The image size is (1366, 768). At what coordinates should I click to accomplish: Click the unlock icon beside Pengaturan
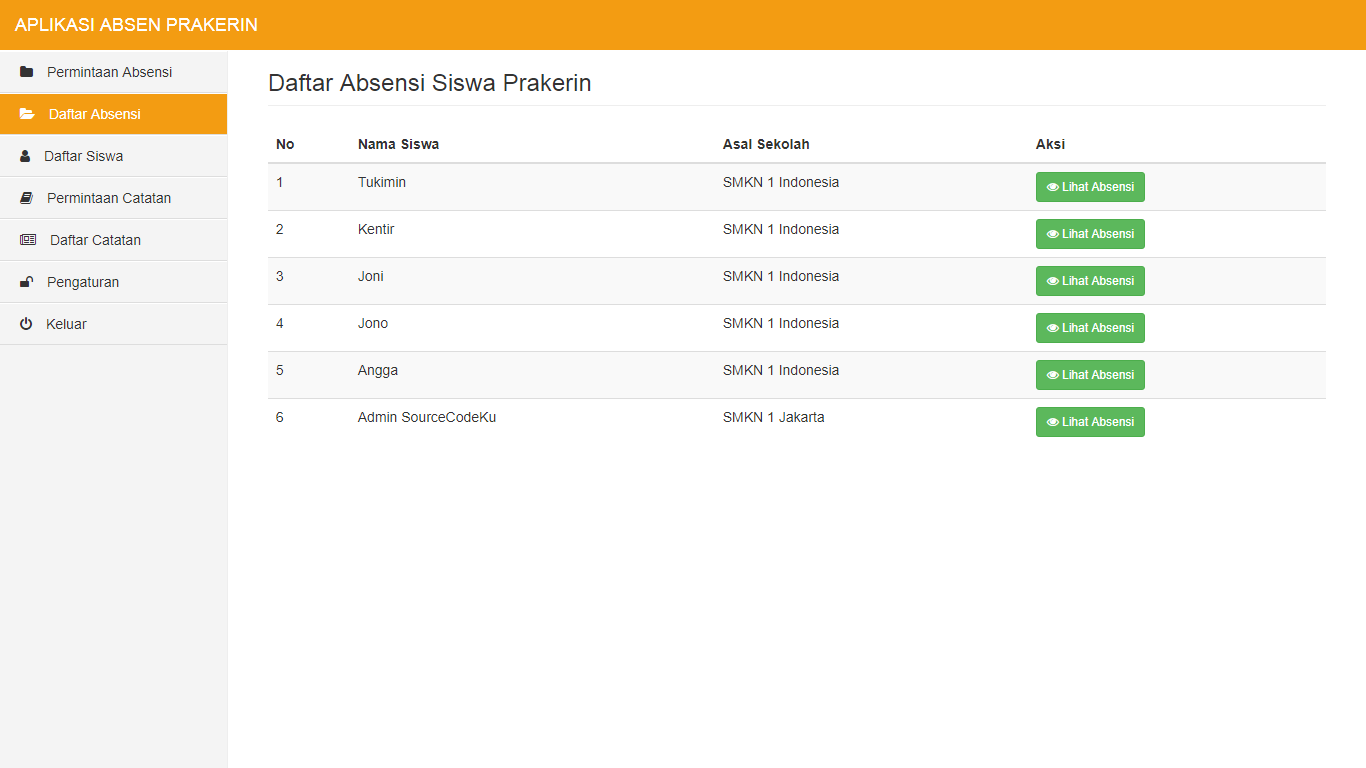pos(27,282)
